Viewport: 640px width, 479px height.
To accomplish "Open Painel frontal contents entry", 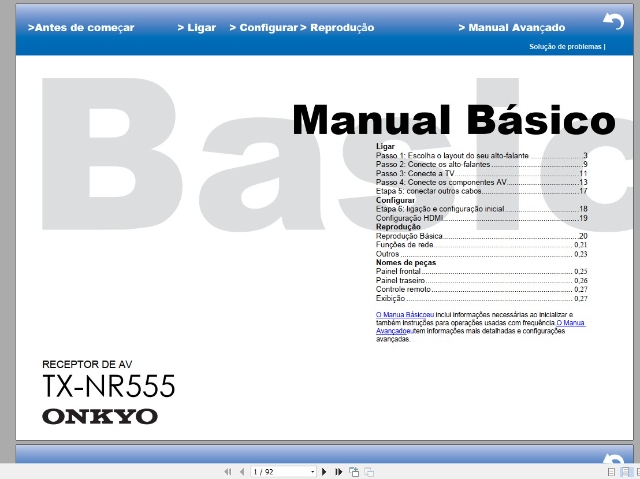I will (x=482, y=271).
